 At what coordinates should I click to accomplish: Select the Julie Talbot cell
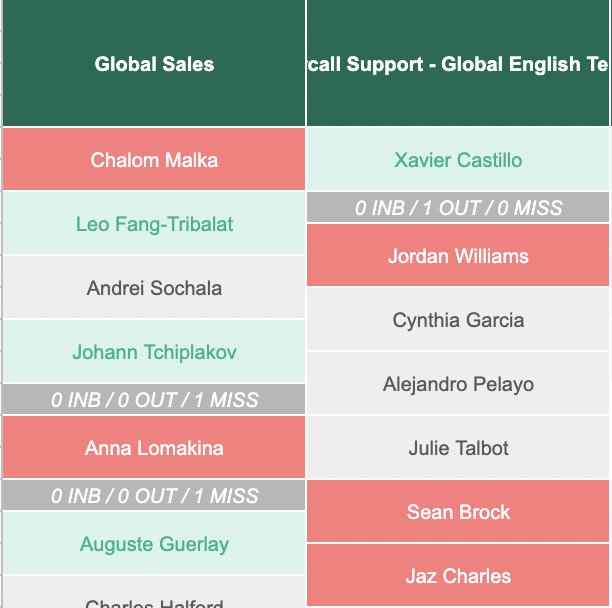coord(459,448)
